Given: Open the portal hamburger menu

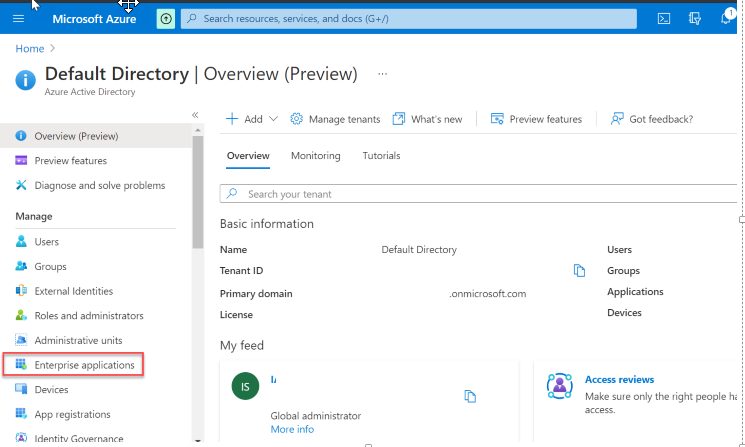Looking at the screenshot, I should pos(18,19).
